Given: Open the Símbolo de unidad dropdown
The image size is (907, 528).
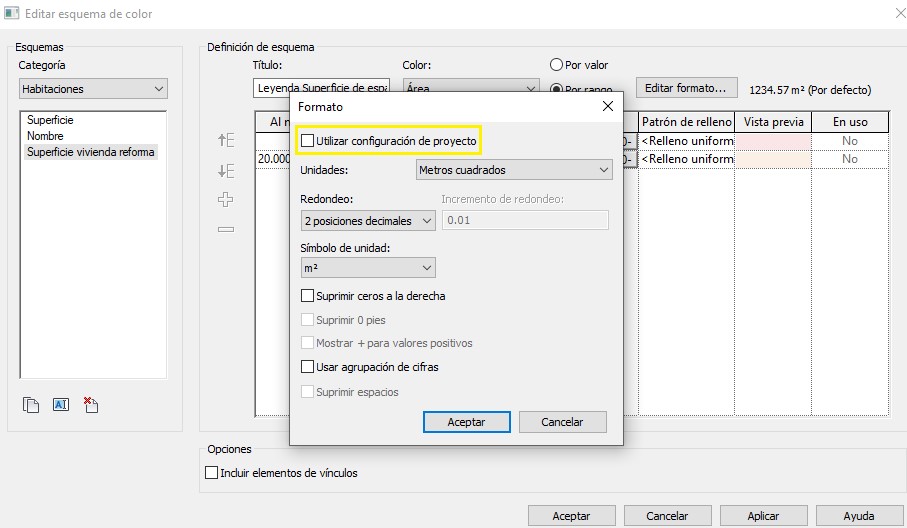Looking at the screenshot, I should point(367,268).
